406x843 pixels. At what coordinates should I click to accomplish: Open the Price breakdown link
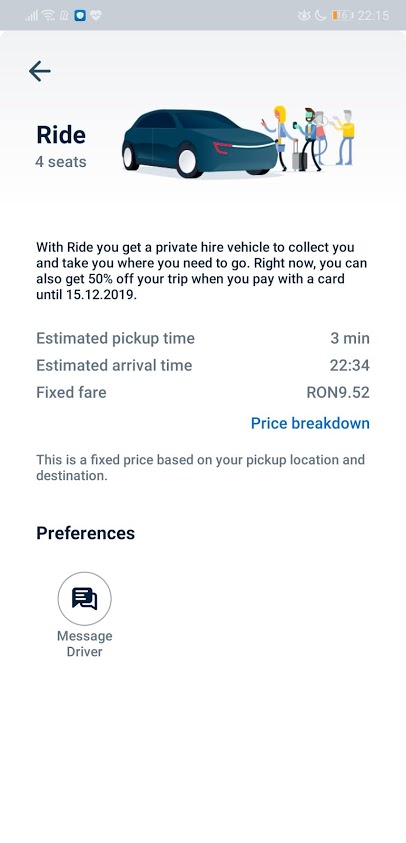coord(310,423)
